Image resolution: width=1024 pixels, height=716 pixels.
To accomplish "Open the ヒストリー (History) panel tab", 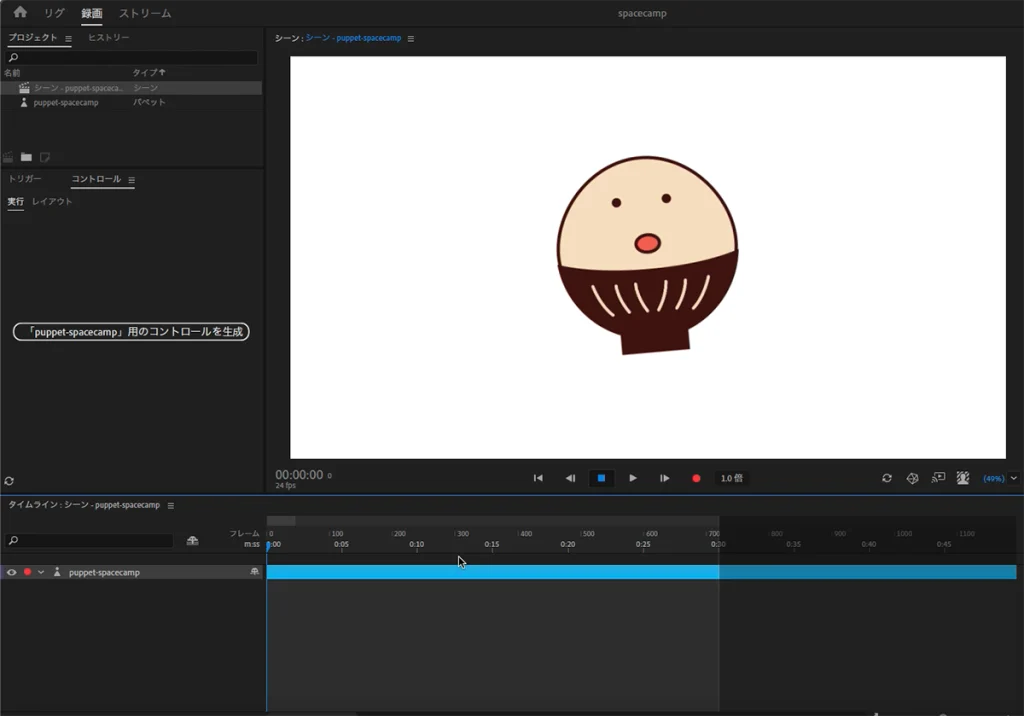I will click(x=108, y=38).
